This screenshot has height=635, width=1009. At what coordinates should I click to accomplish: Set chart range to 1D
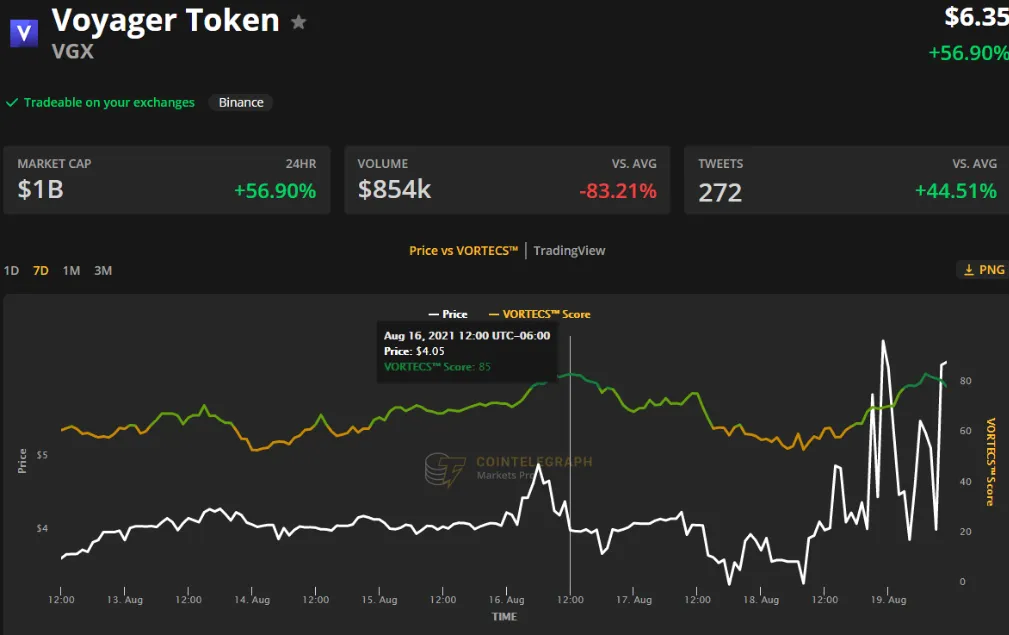tap(11, 271)
